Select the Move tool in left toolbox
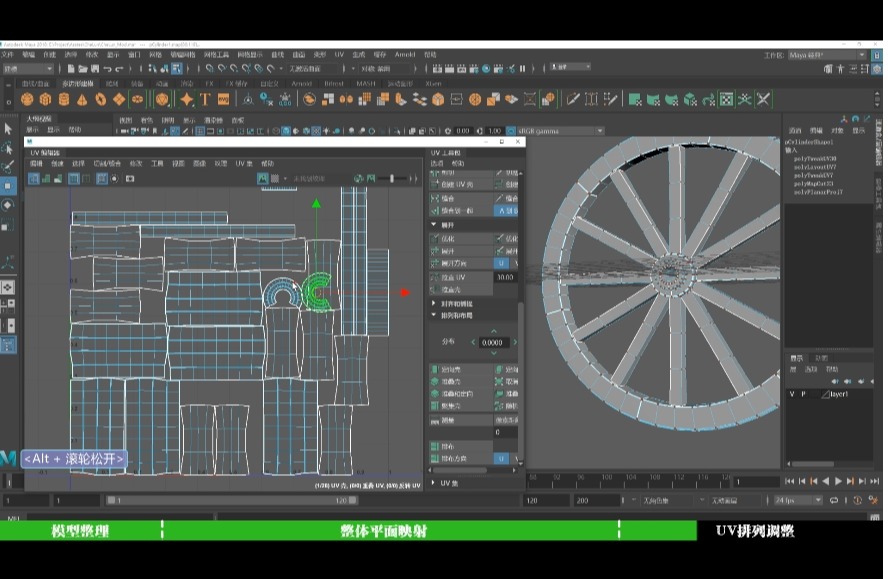This screenshot has height=579, width=888. [8, 186]
